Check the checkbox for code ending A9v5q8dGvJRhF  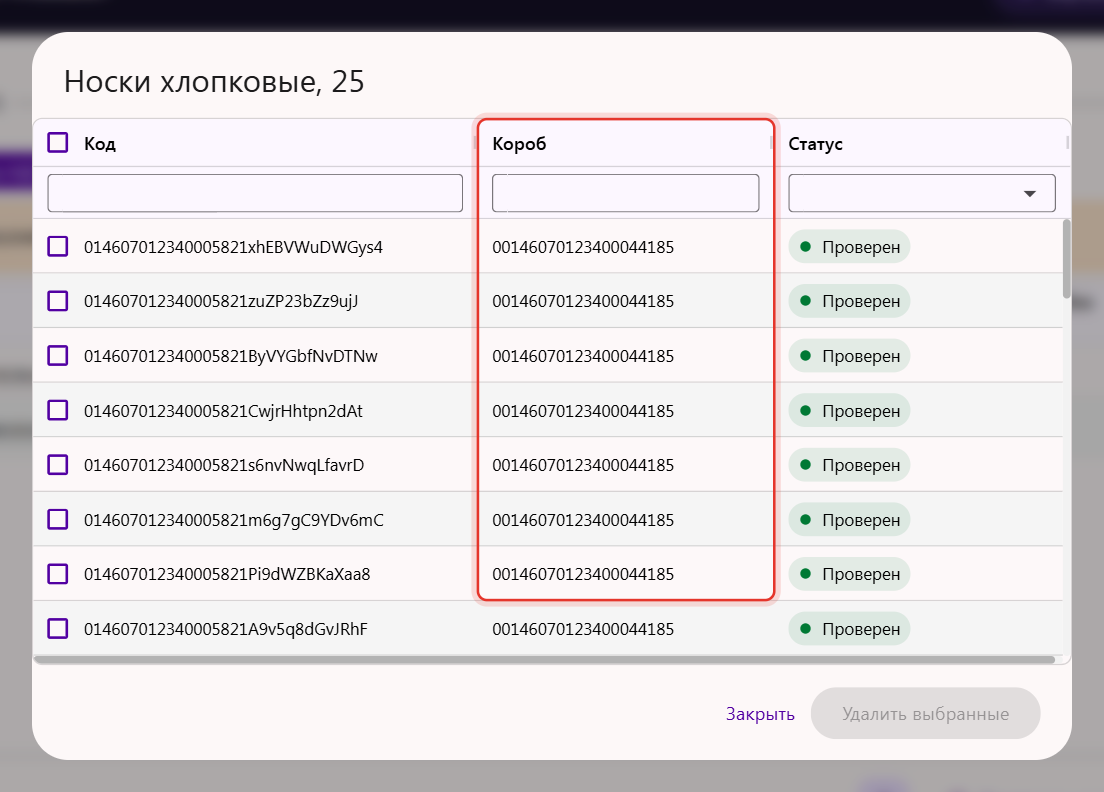coord(58,629)
